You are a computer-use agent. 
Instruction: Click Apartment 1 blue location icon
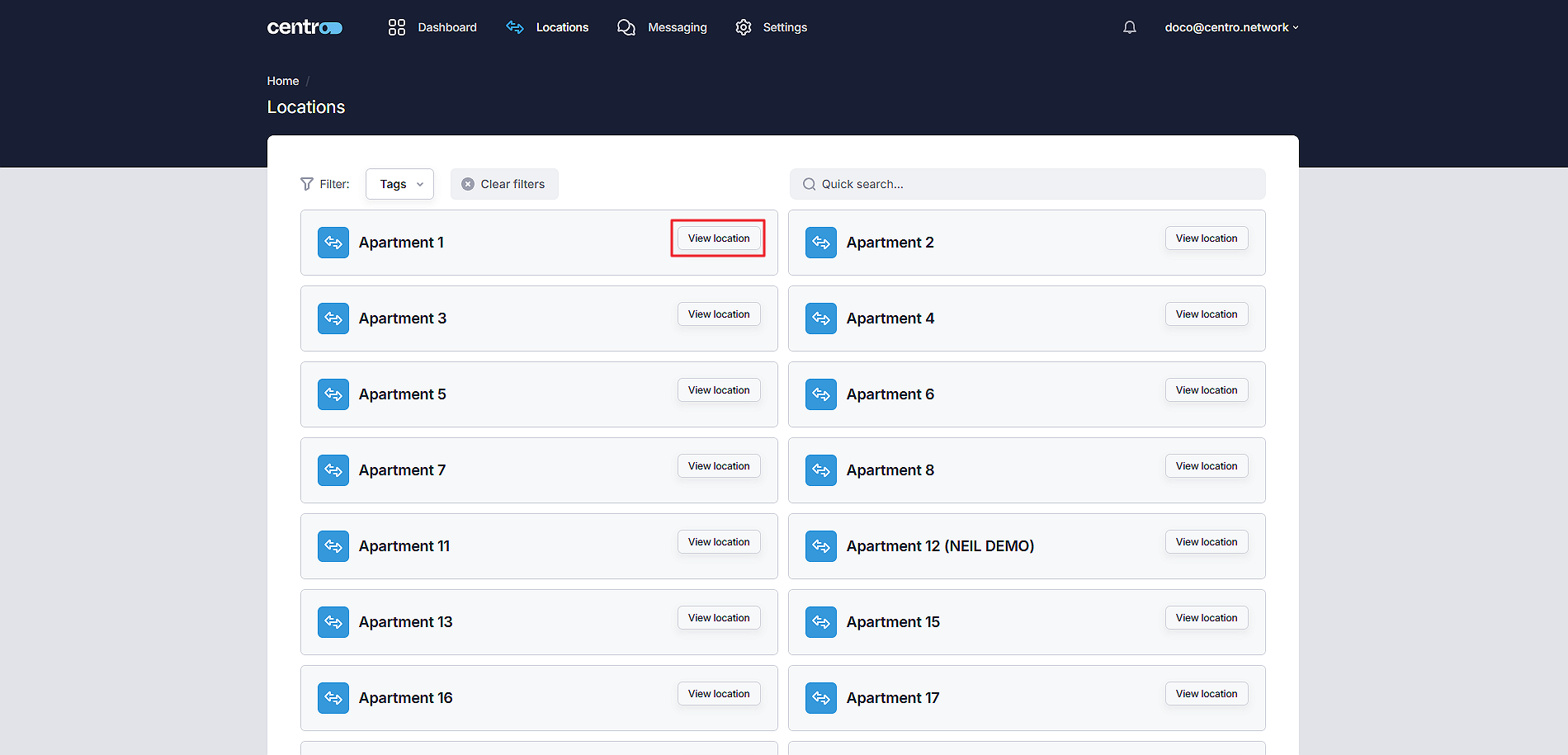pyautogui.click(x=333, y=243)
